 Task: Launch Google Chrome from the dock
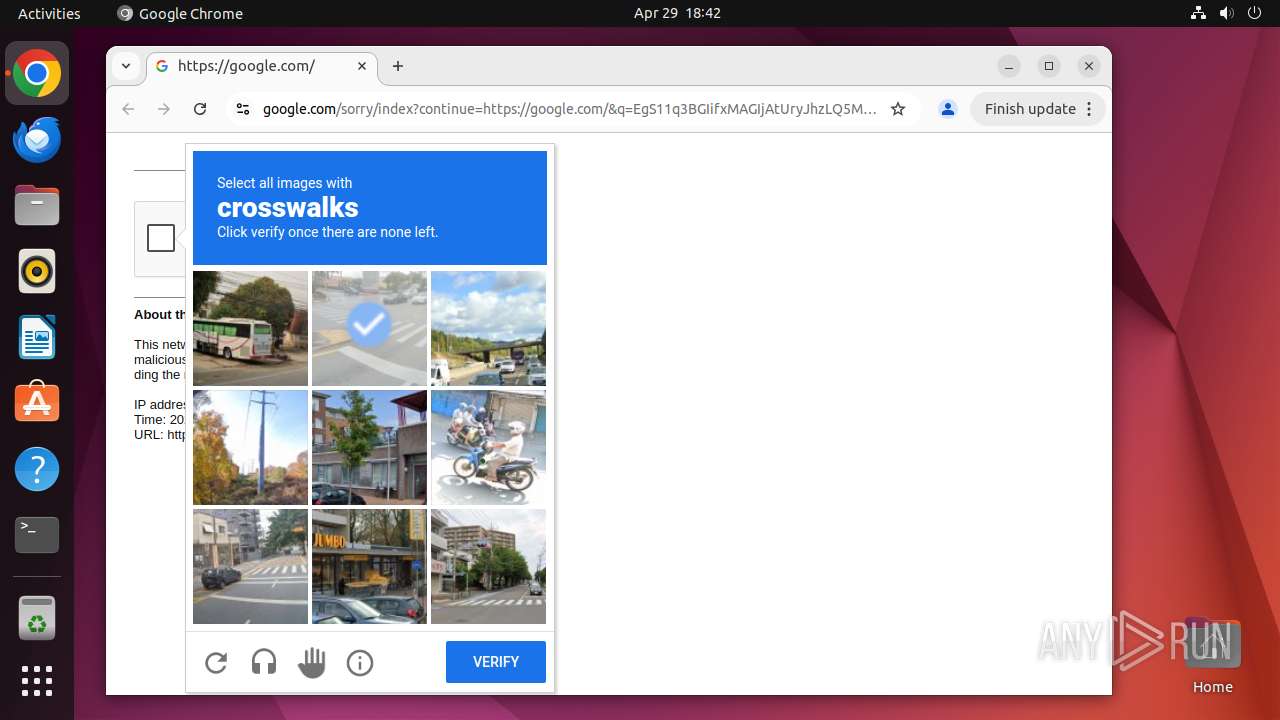click(37, 73)
